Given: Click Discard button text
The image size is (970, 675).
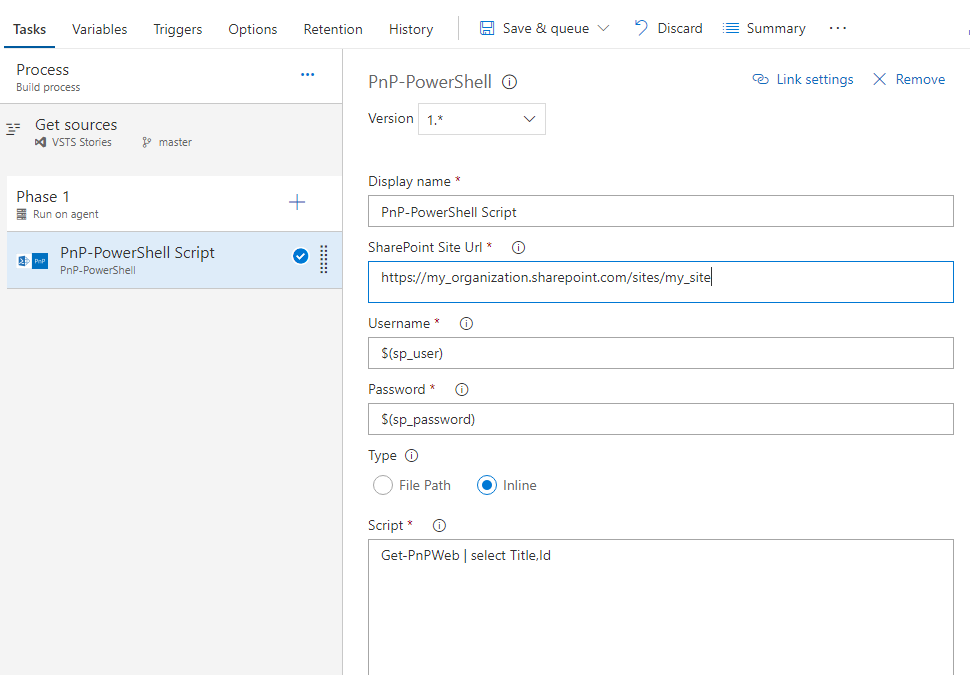Looking at the screenshot, I should pyautogui.click(x=680, y=28).
